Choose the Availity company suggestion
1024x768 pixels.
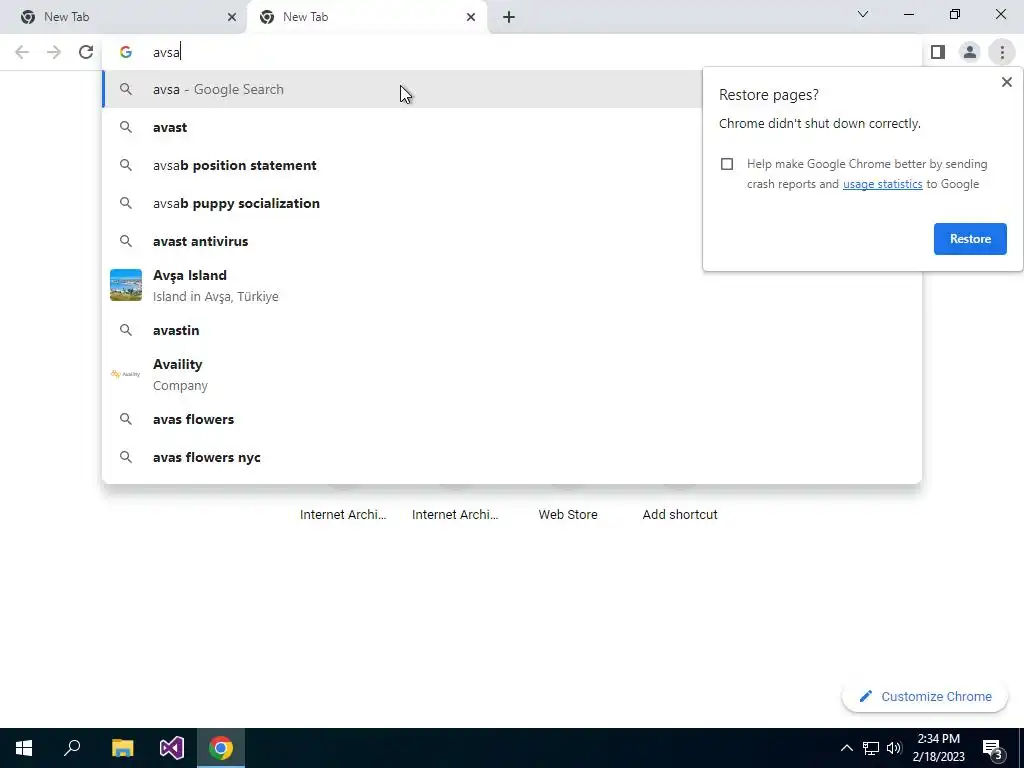pos(511,374)
